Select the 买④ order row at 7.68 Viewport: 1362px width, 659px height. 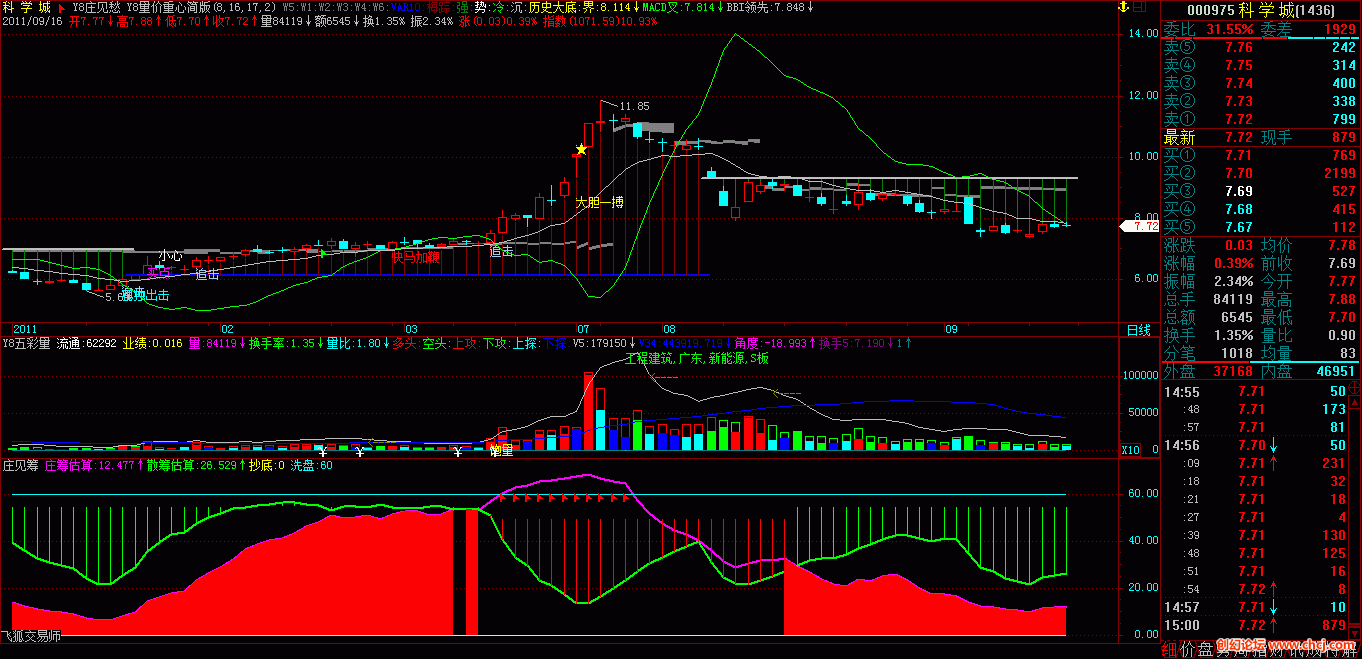[1260, 209]
